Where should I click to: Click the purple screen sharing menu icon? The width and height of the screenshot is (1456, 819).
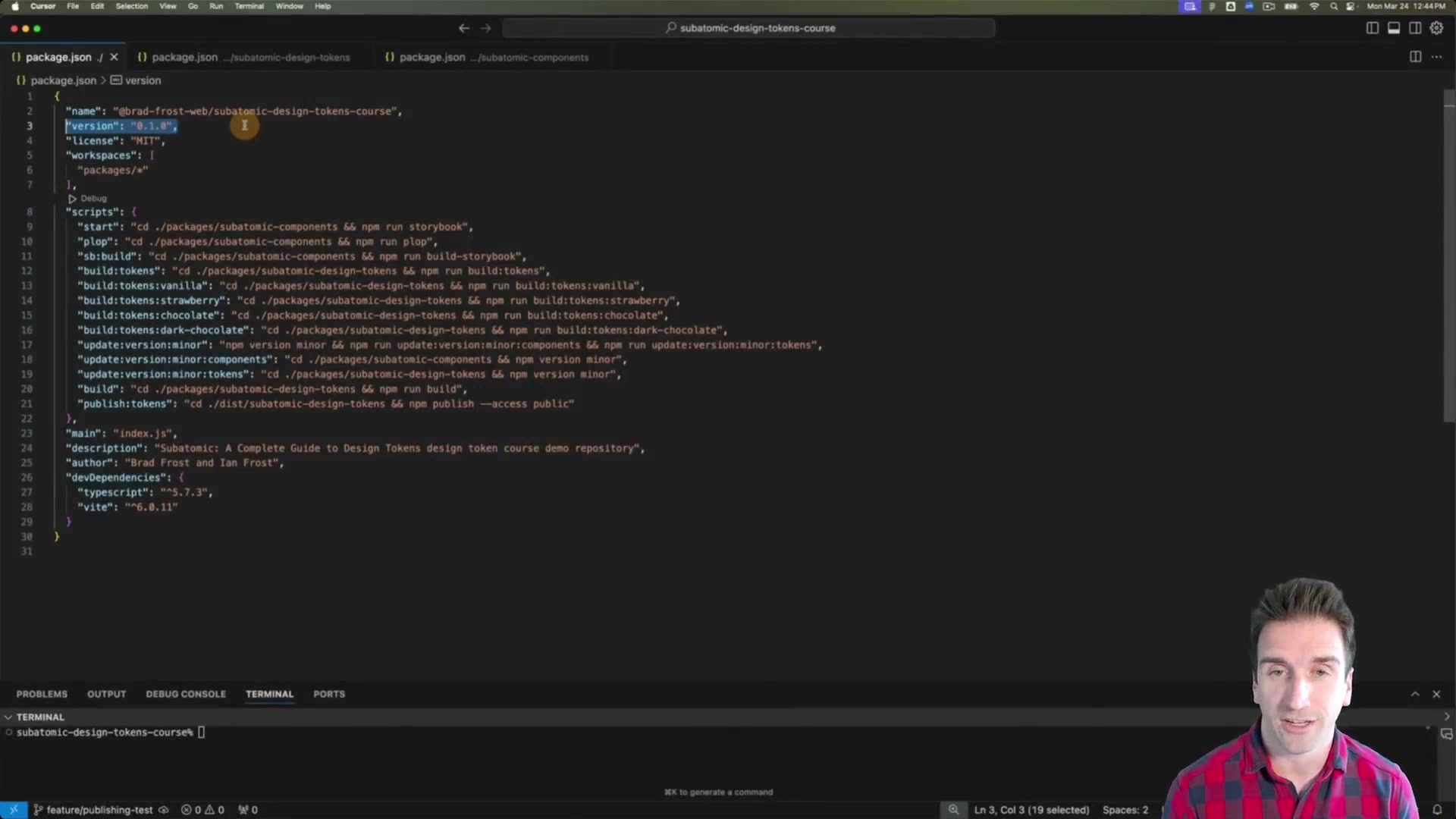1190,6
